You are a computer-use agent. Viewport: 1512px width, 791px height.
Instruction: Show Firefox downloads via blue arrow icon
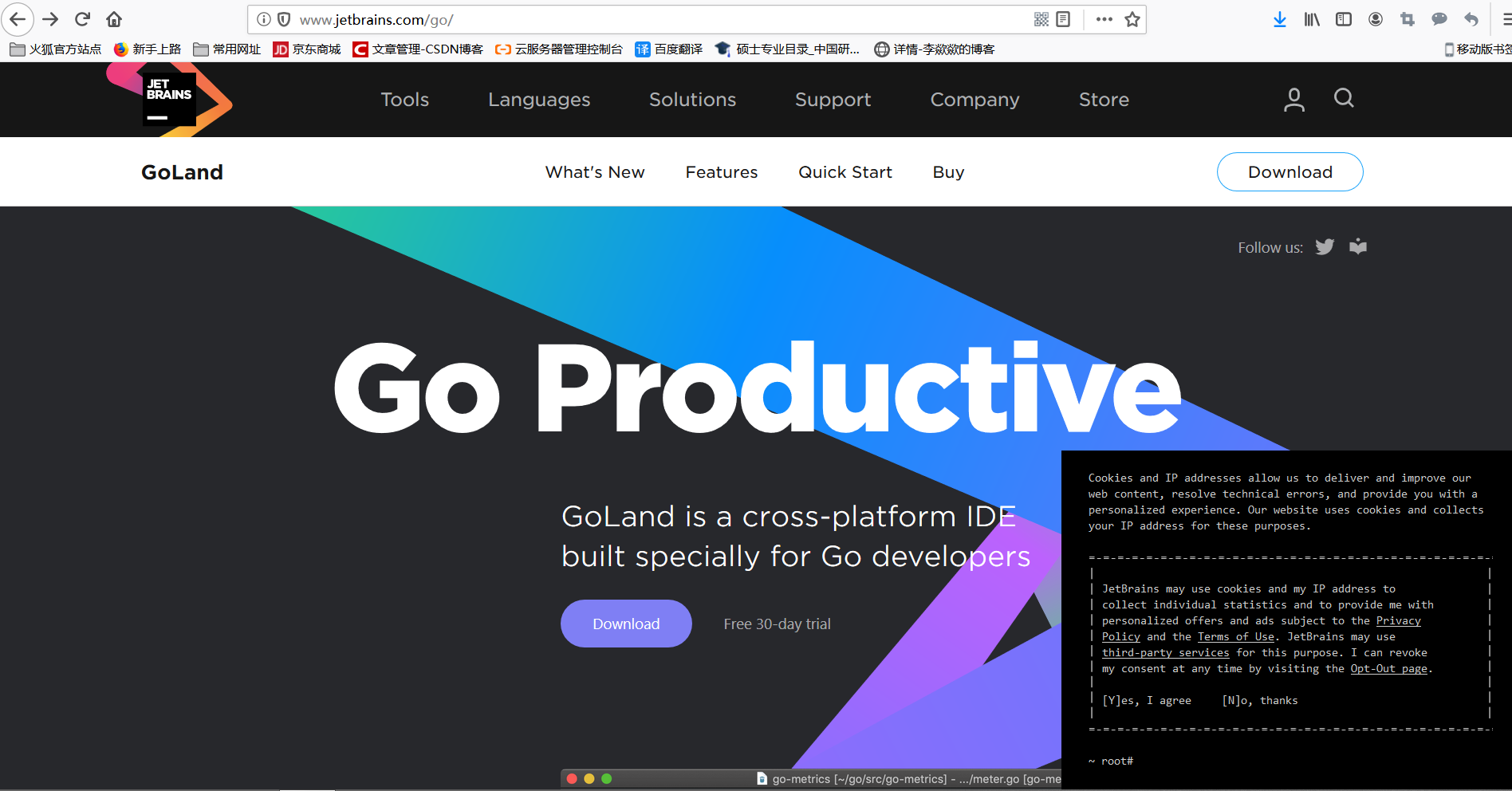[1279, 19]
